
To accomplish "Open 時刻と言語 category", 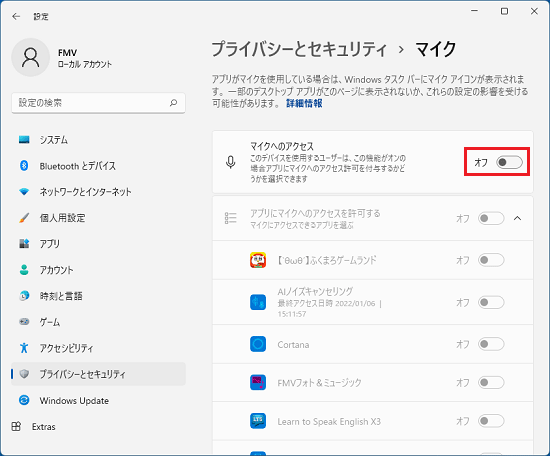I will [98, 296].
